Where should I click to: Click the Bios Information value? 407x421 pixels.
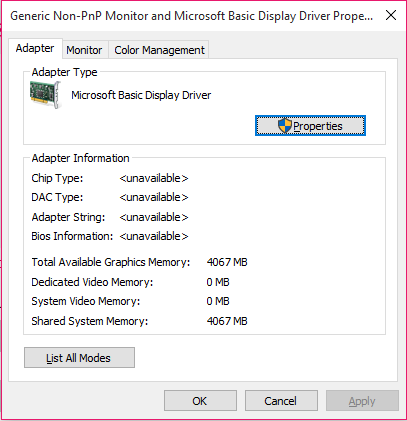154,236
